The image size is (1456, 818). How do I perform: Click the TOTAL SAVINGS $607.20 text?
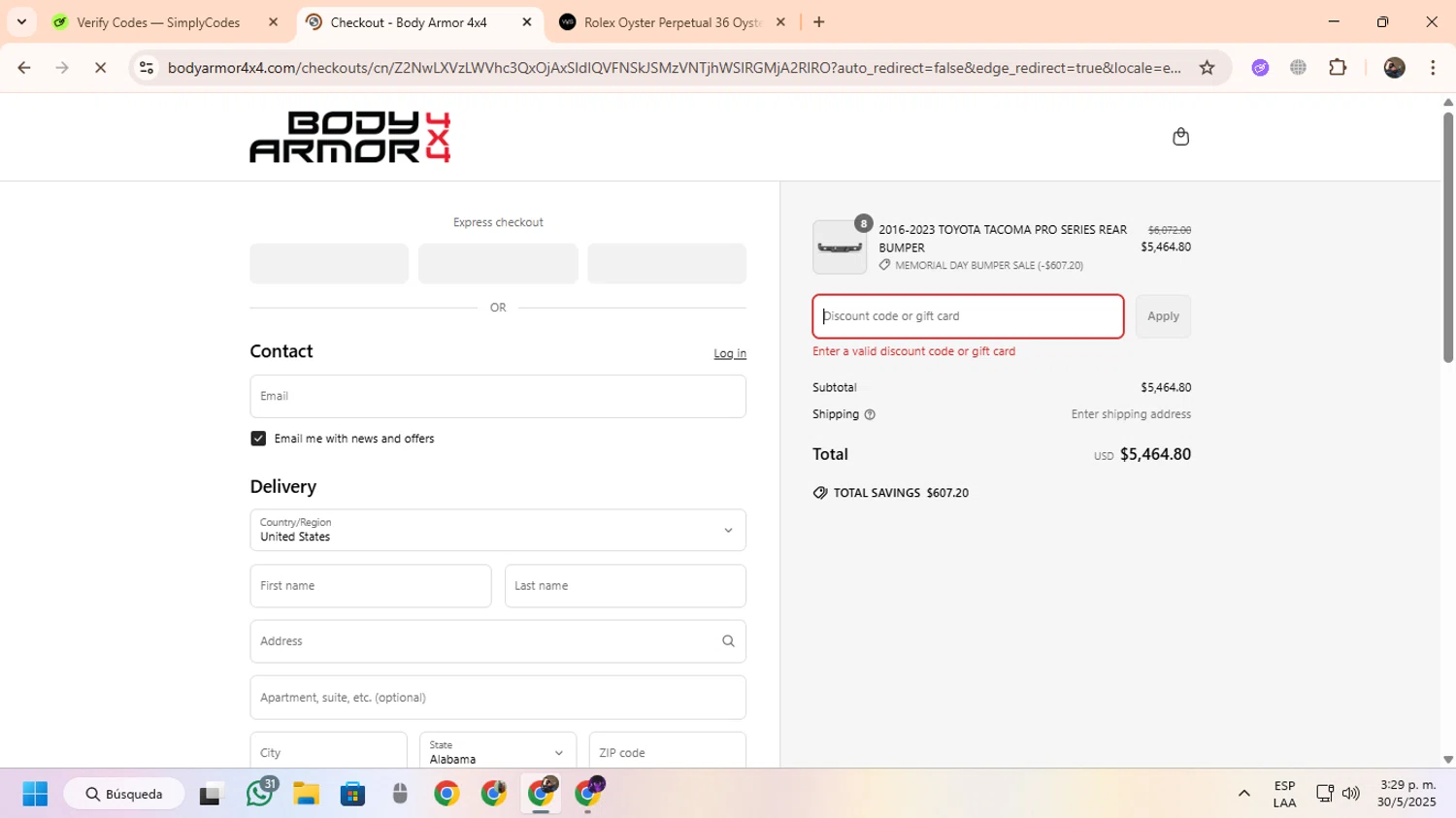[x=901, y=493]
